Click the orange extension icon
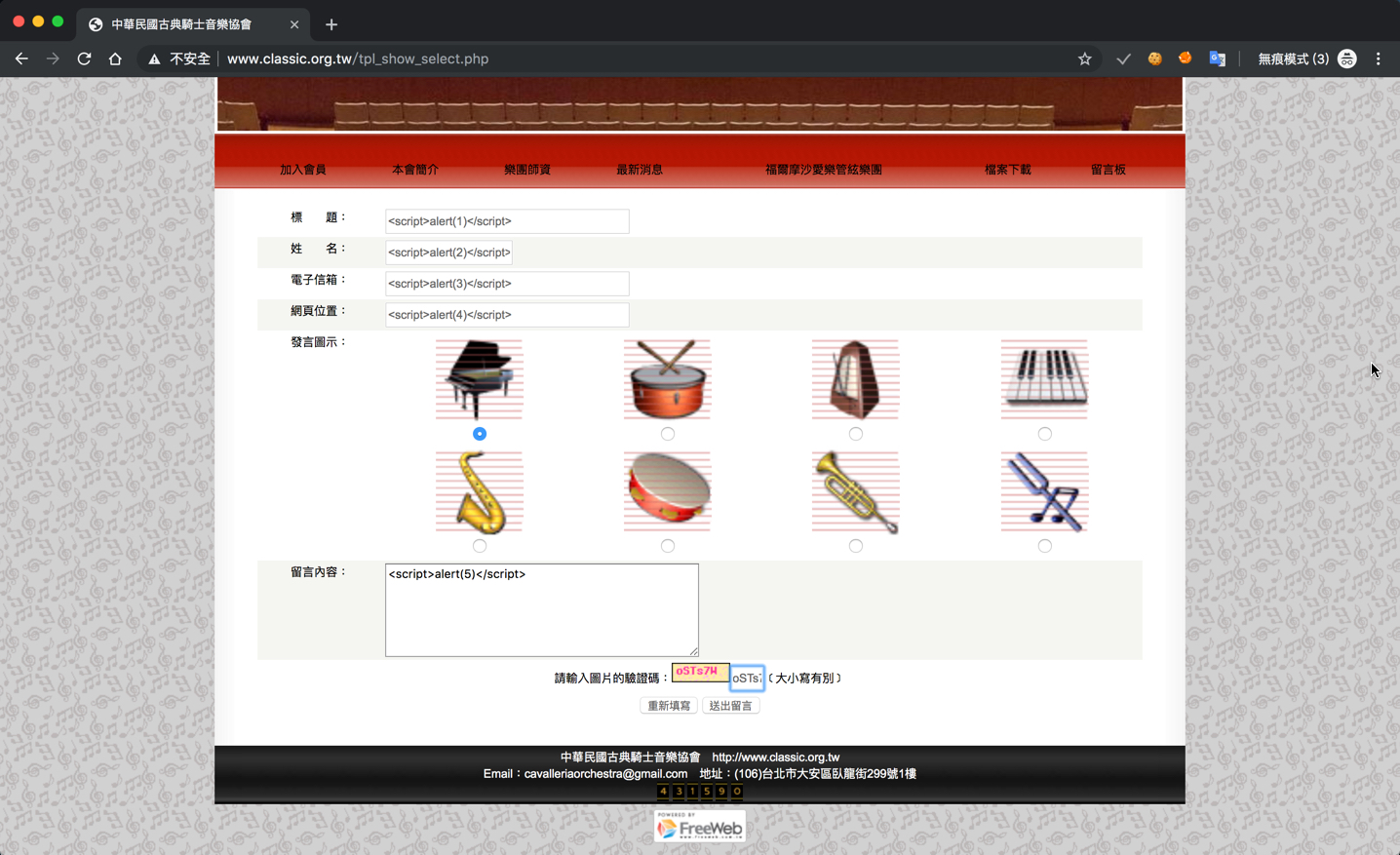 click(1186, 58)
